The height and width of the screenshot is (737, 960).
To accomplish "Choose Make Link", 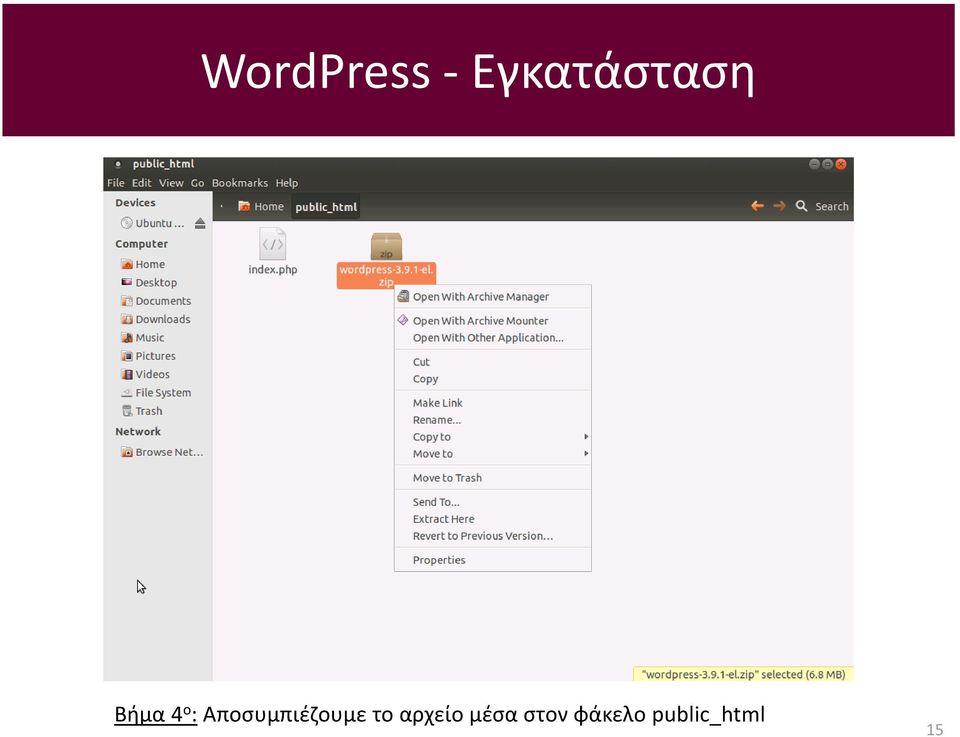I will coord(493,403).
